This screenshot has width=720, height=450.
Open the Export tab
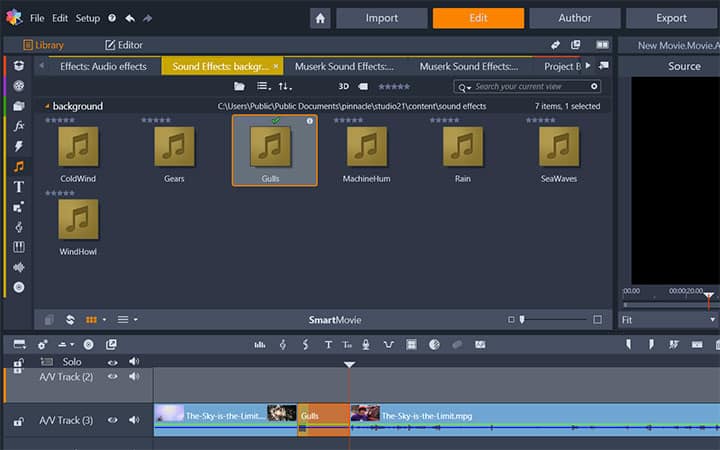click(x=671, y=18)
